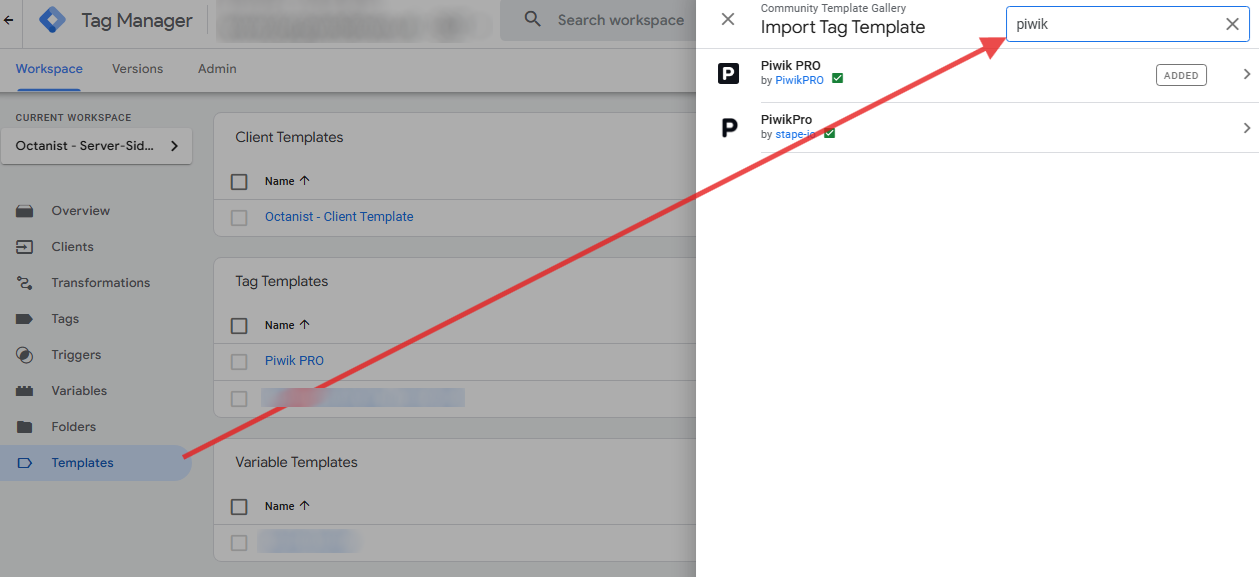Expand the PiwikPro by stape-io listing

(1245, 127)
